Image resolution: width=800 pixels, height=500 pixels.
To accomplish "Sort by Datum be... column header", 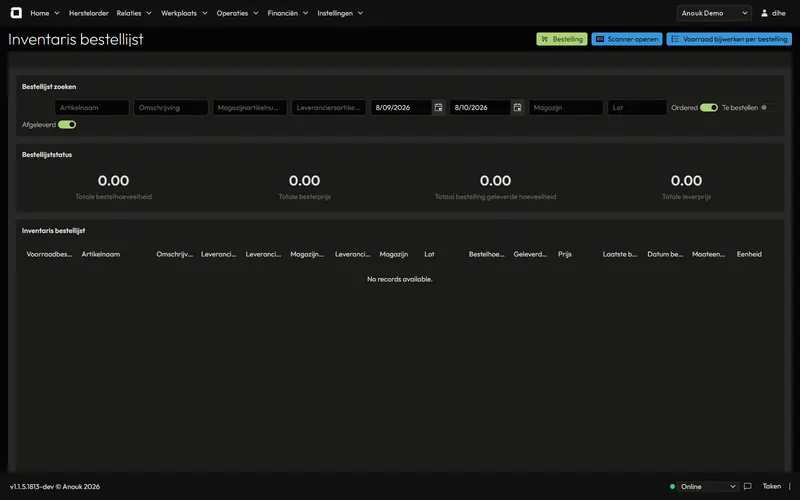I will 665,254.
